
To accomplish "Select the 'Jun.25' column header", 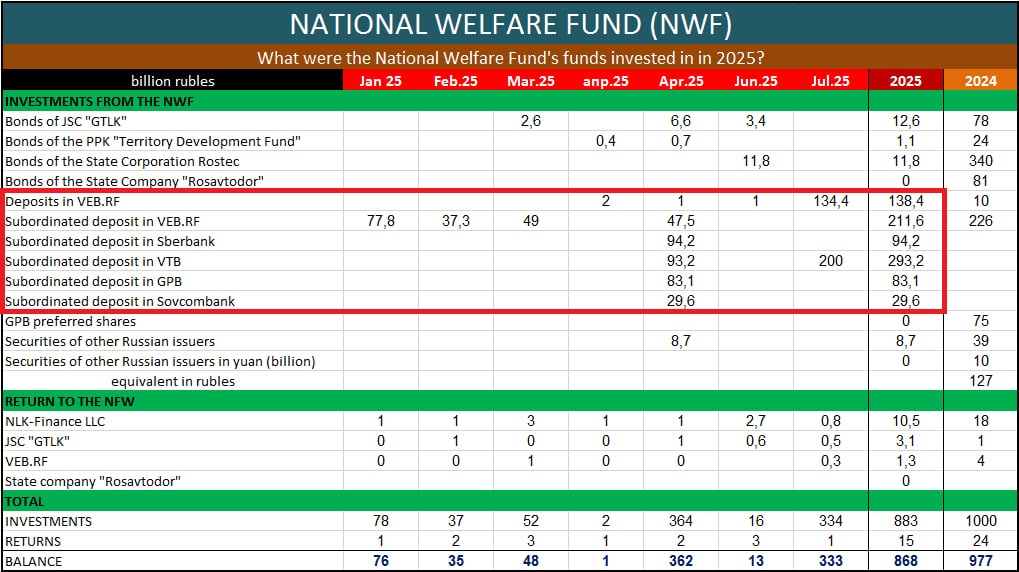I will (756, 81).
